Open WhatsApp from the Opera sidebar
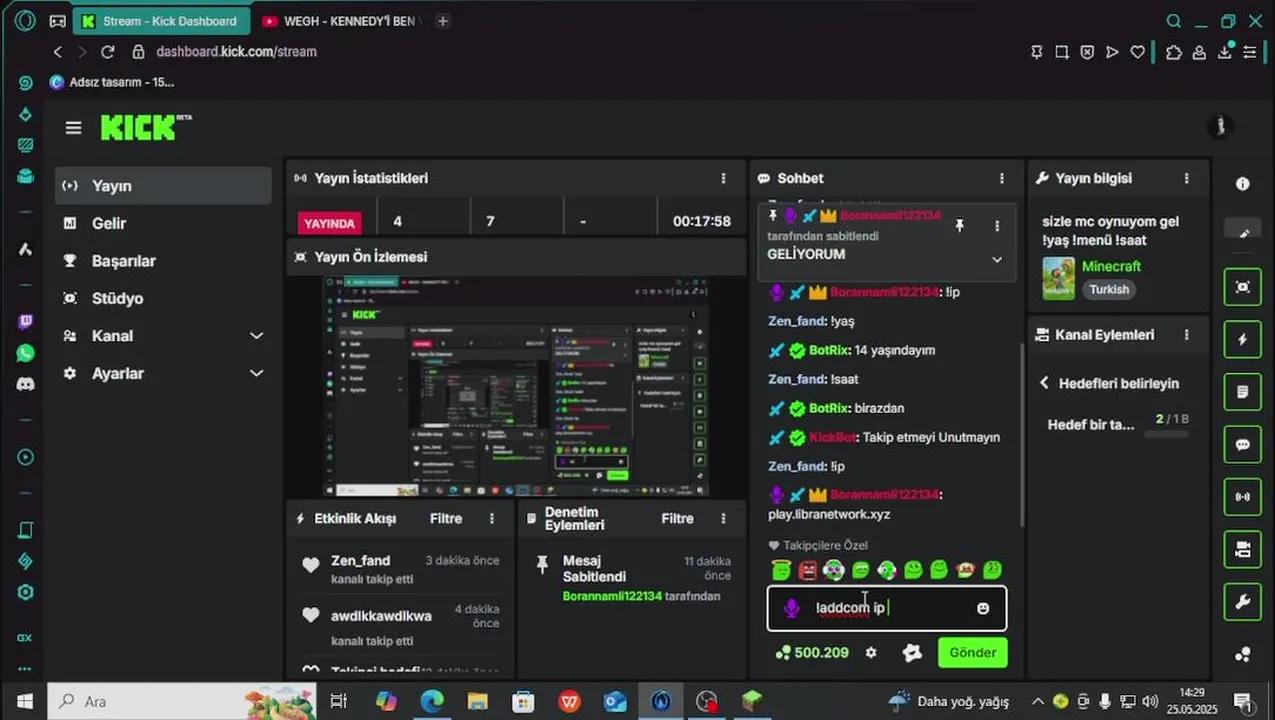This screenshot has width=1275, height=720. [25, 353]
